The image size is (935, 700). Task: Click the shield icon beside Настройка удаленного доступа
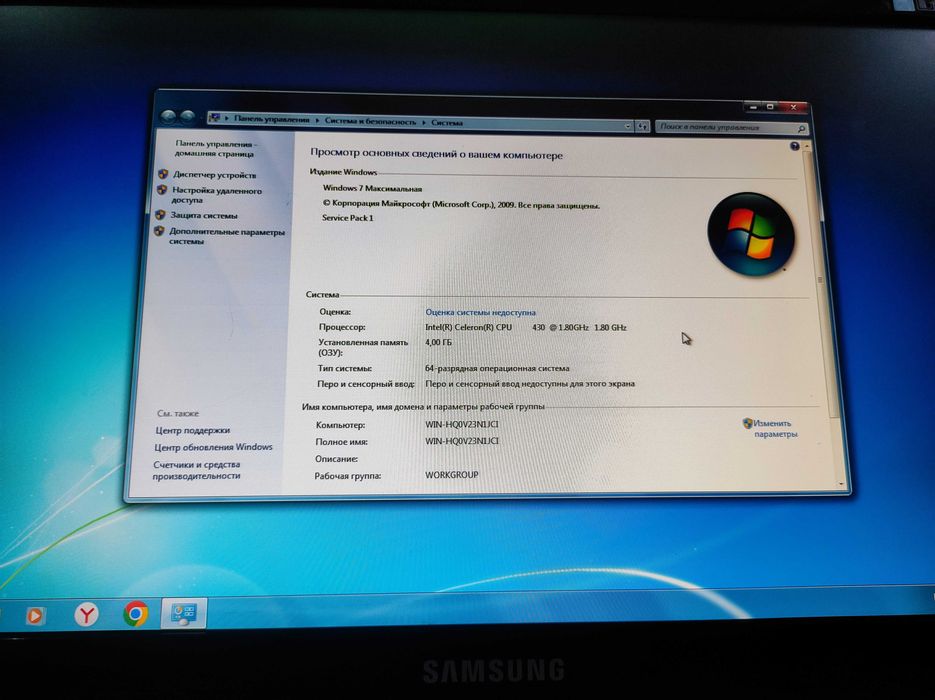coord(162,190)
